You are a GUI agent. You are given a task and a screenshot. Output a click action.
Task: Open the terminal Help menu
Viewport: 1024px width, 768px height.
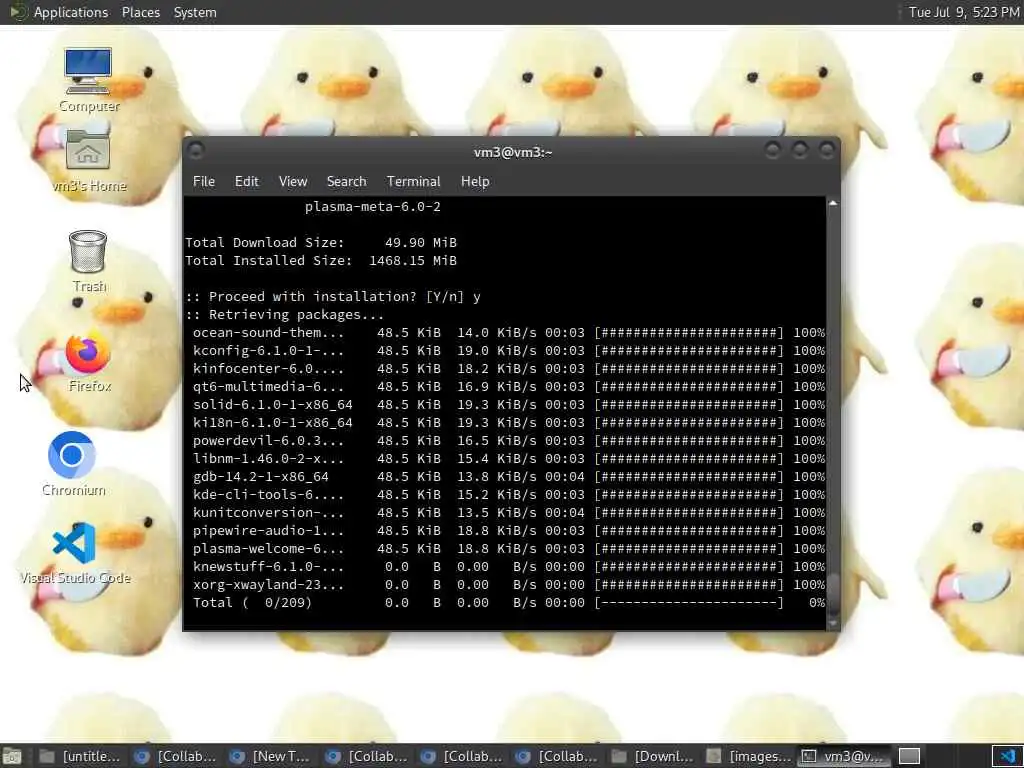(475, 182)
